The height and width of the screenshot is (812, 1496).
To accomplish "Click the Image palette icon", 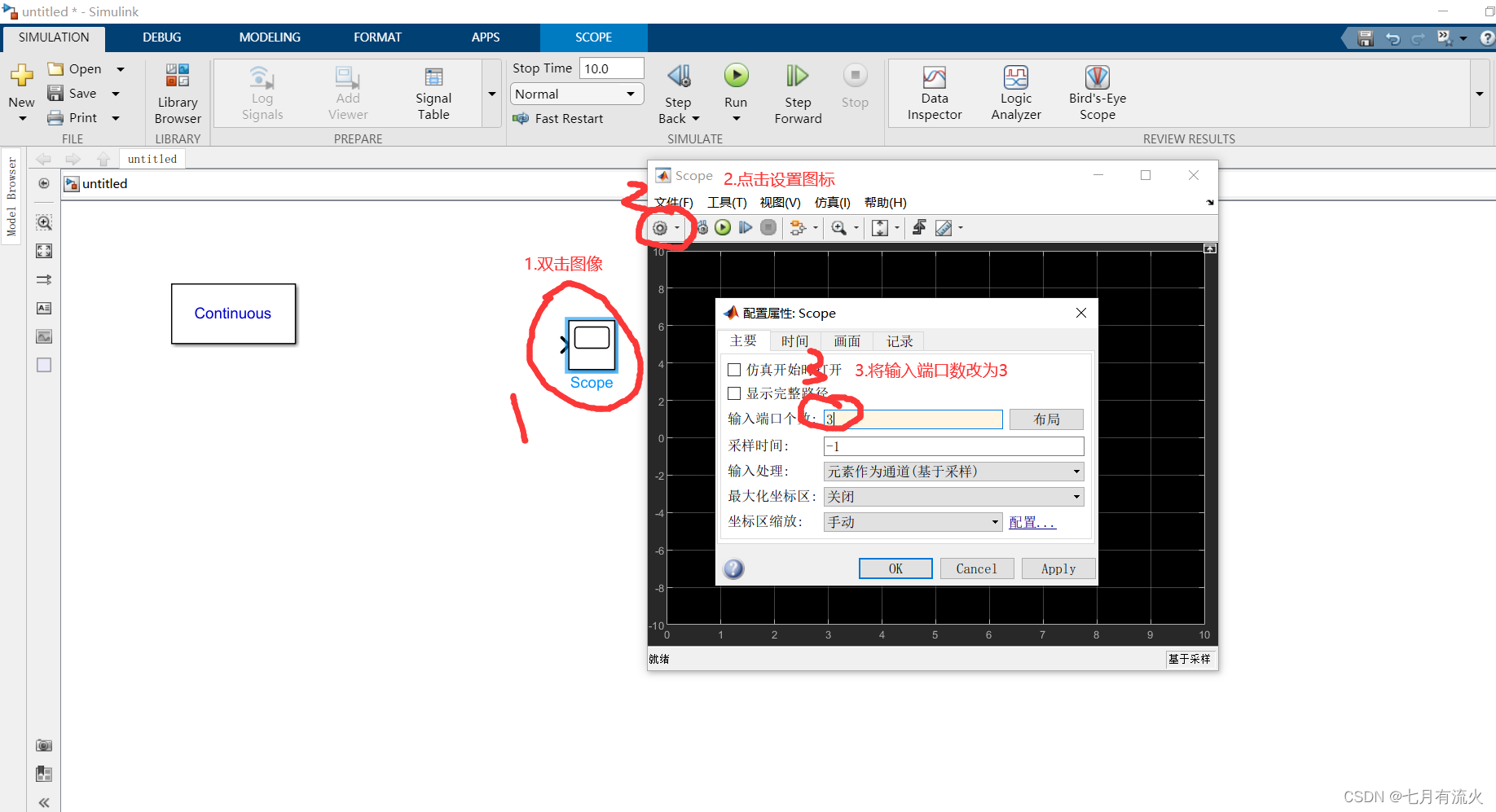I will point(44,336).
